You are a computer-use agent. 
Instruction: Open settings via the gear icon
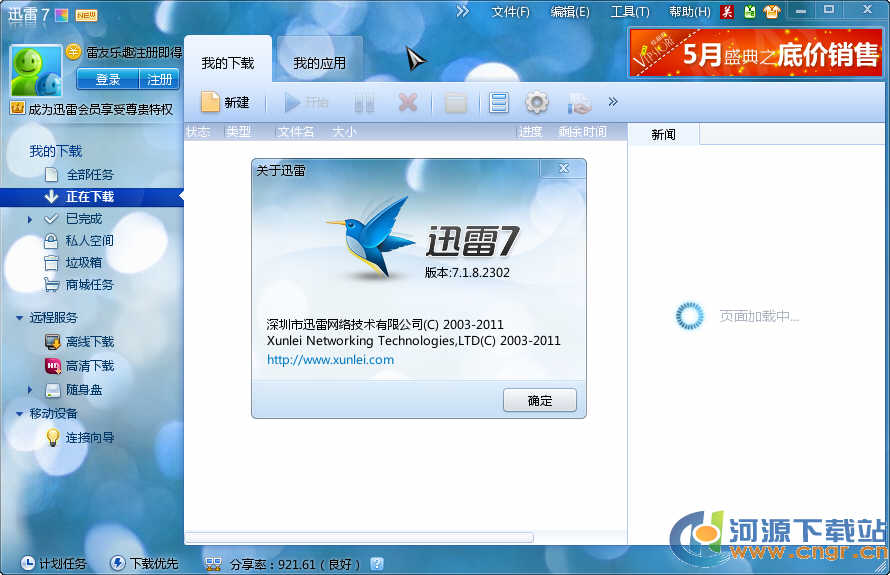[536, 103]
